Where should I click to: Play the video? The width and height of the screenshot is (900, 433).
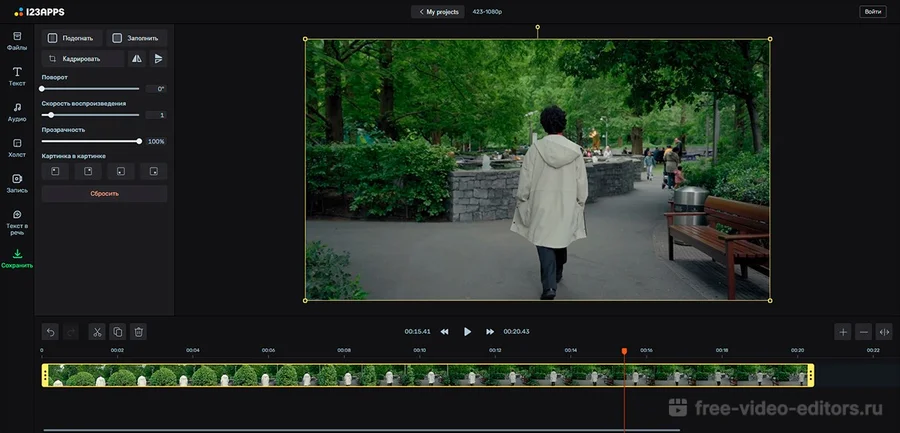(x=467, y=331)
